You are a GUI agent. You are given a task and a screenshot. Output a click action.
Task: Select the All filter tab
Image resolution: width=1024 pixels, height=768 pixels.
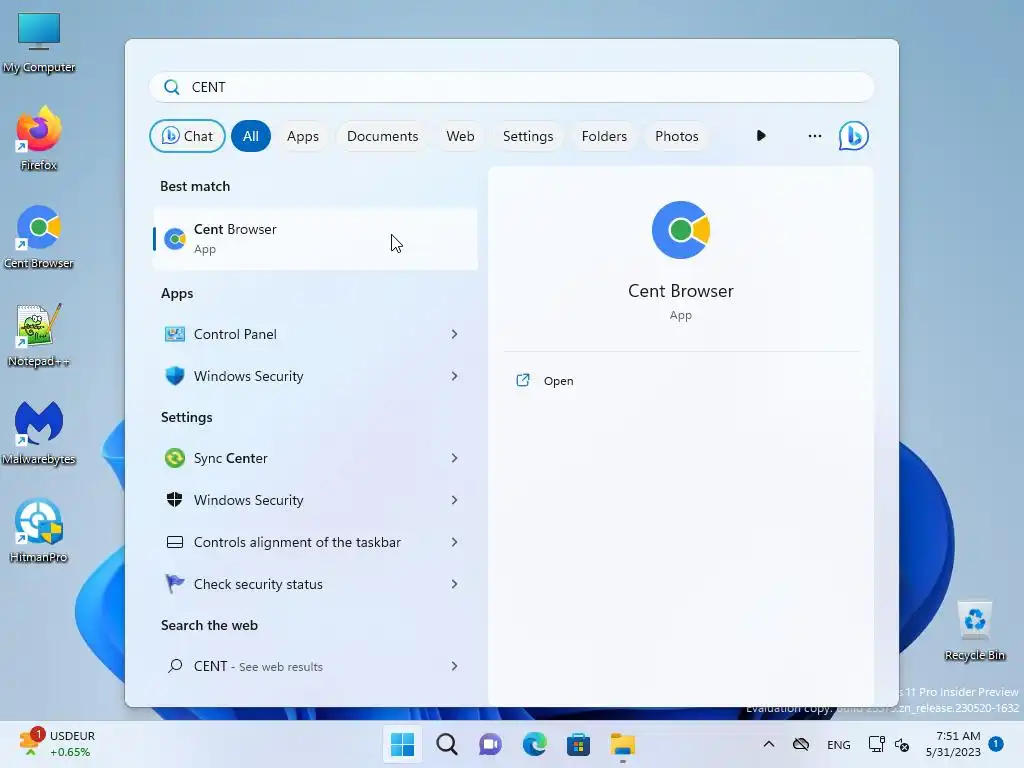click(x=251, y=136)
